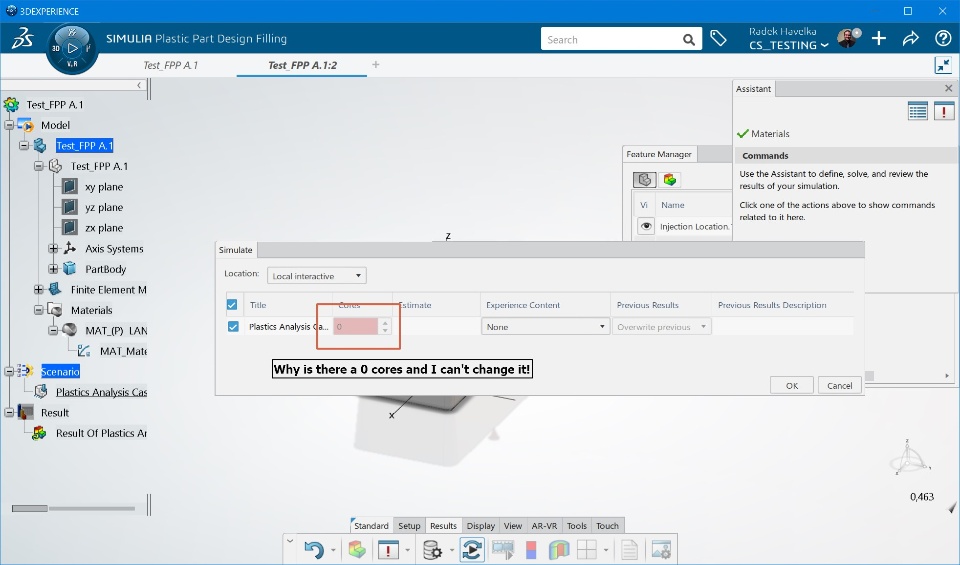Select Plastics Analysis Cas tree link
Screen dimensions: 960x565
click(x=102, y=392)
